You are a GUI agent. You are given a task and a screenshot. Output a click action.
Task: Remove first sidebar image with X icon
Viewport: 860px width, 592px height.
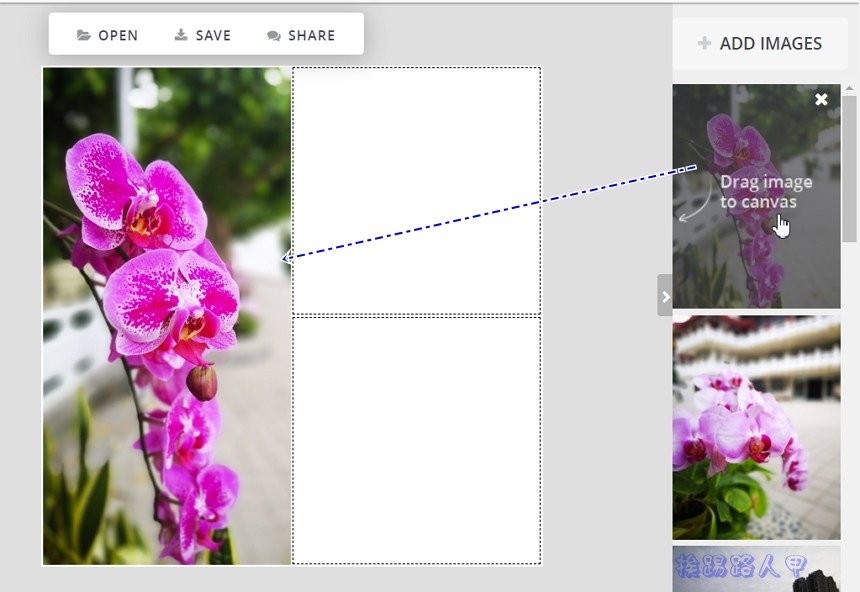pyautogui.click(x=821, y=99)
